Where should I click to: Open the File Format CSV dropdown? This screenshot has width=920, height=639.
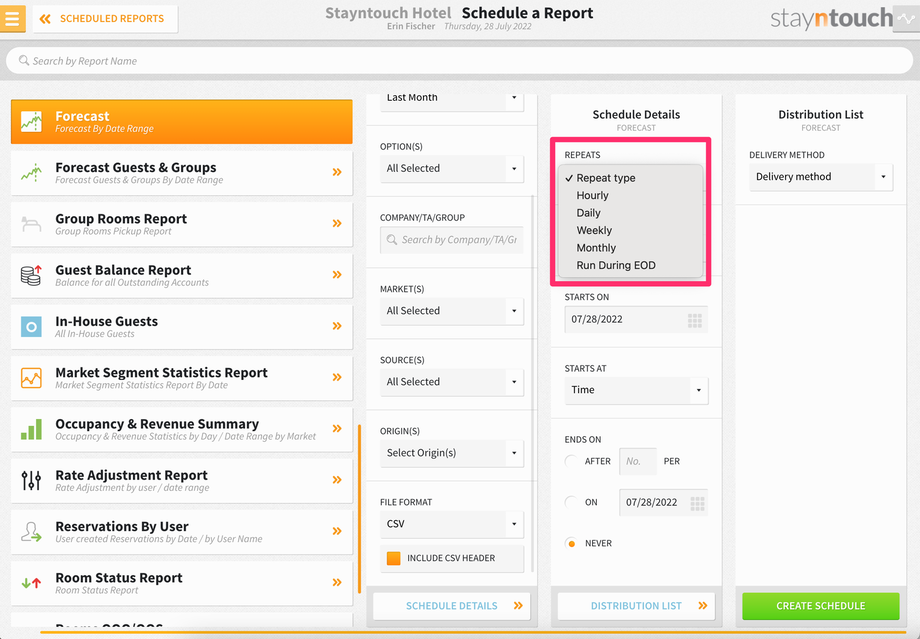(x=452, y=524)
